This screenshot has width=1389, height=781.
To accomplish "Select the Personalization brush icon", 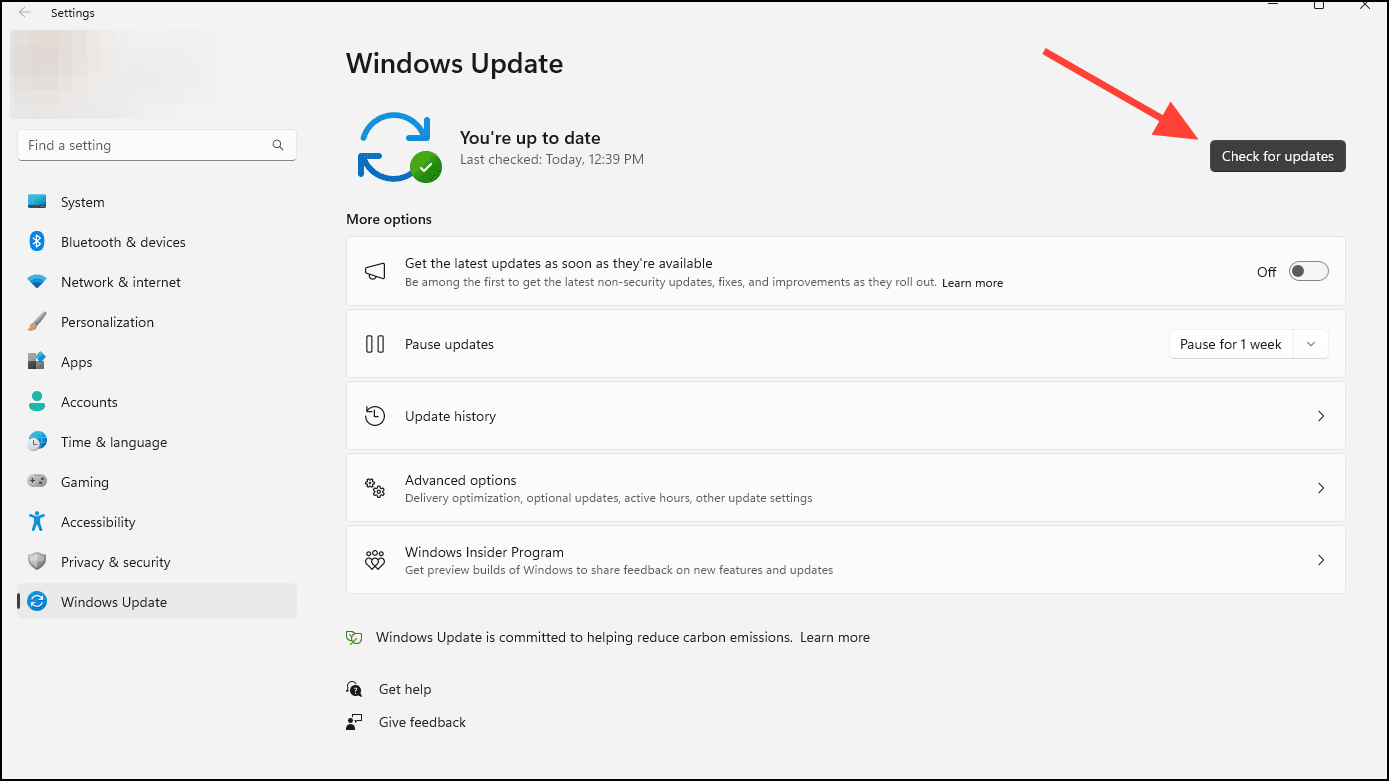I will 36,321.
